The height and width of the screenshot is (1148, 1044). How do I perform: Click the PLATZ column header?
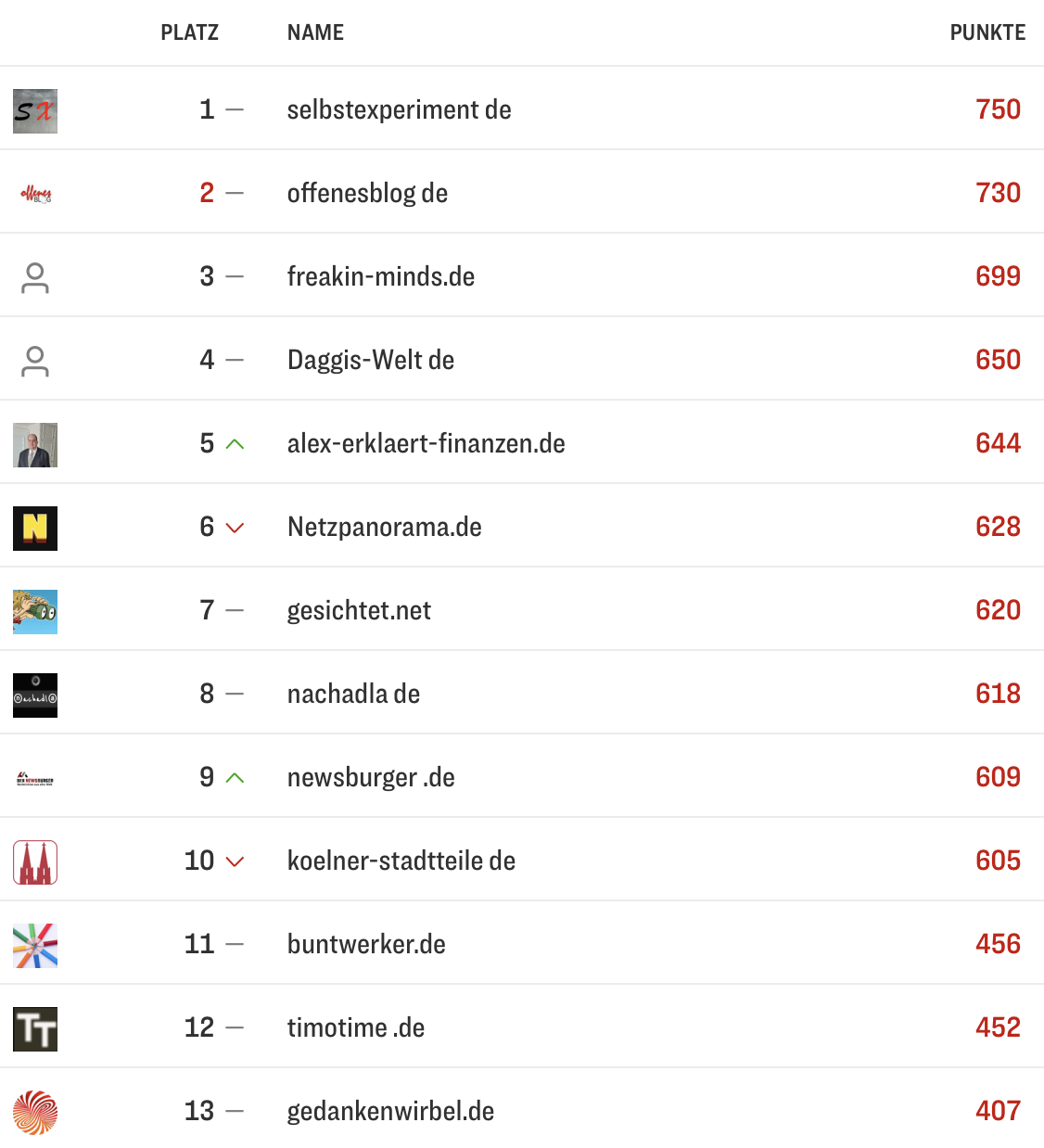[x=189, y=32]
